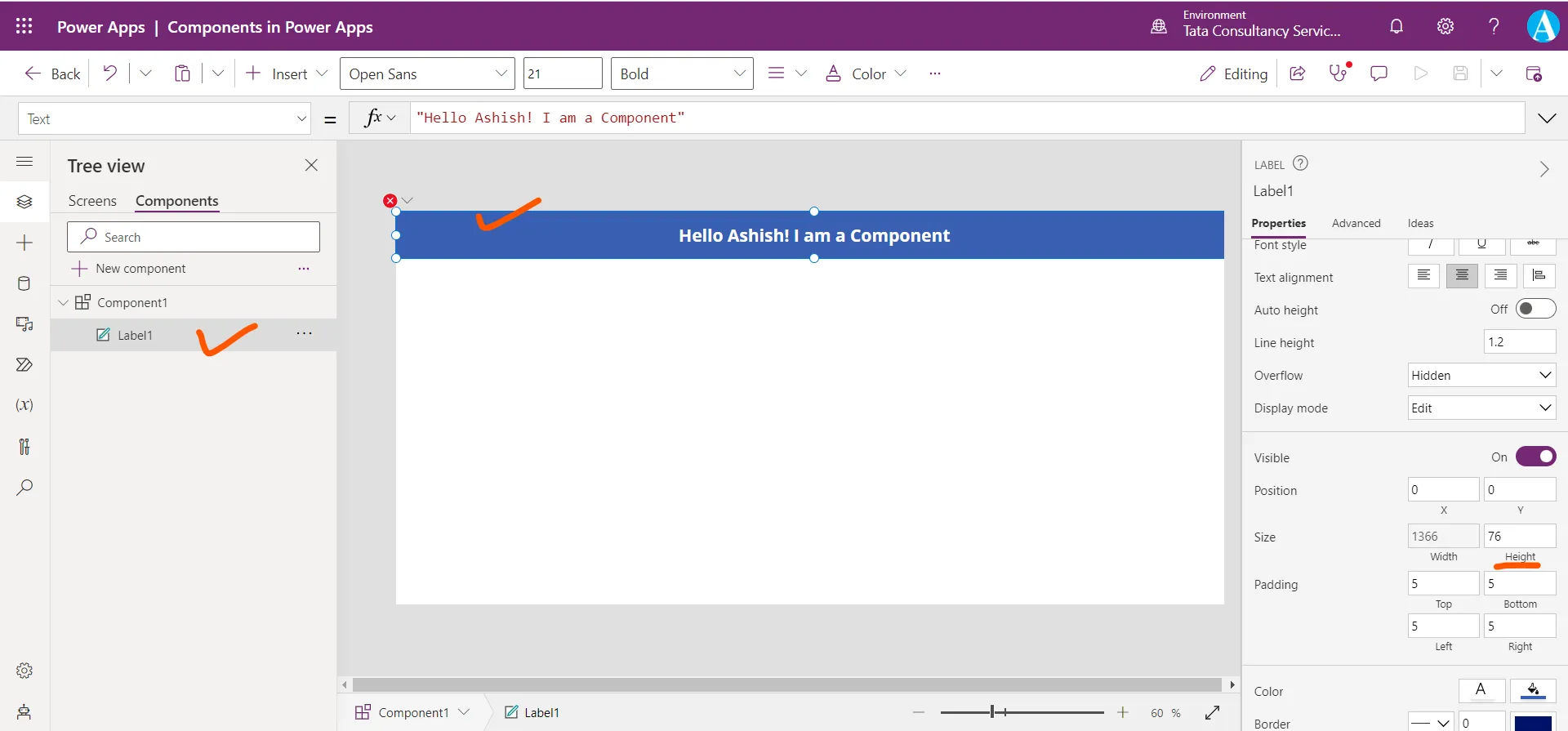Screen dimensions: 1568x731
Task: Click the Back button
Action: coord(53,74)
